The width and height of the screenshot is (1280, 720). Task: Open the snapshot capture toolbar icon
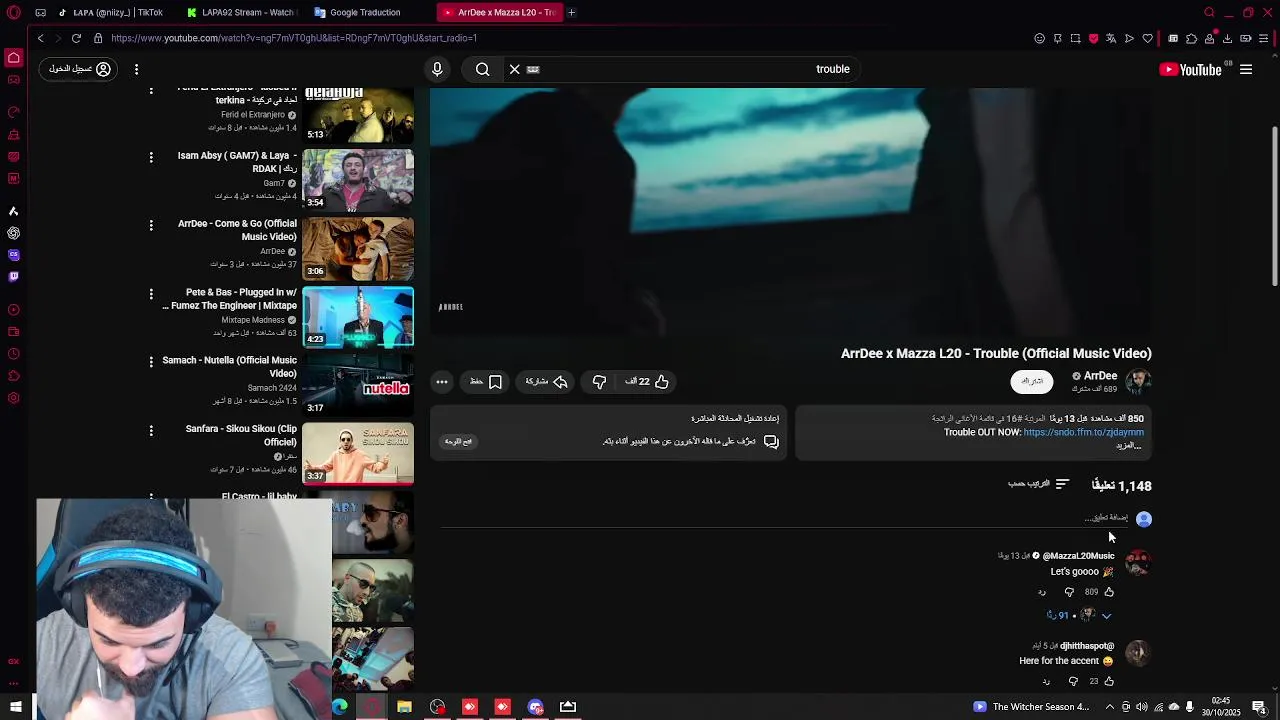(1075, 38)
